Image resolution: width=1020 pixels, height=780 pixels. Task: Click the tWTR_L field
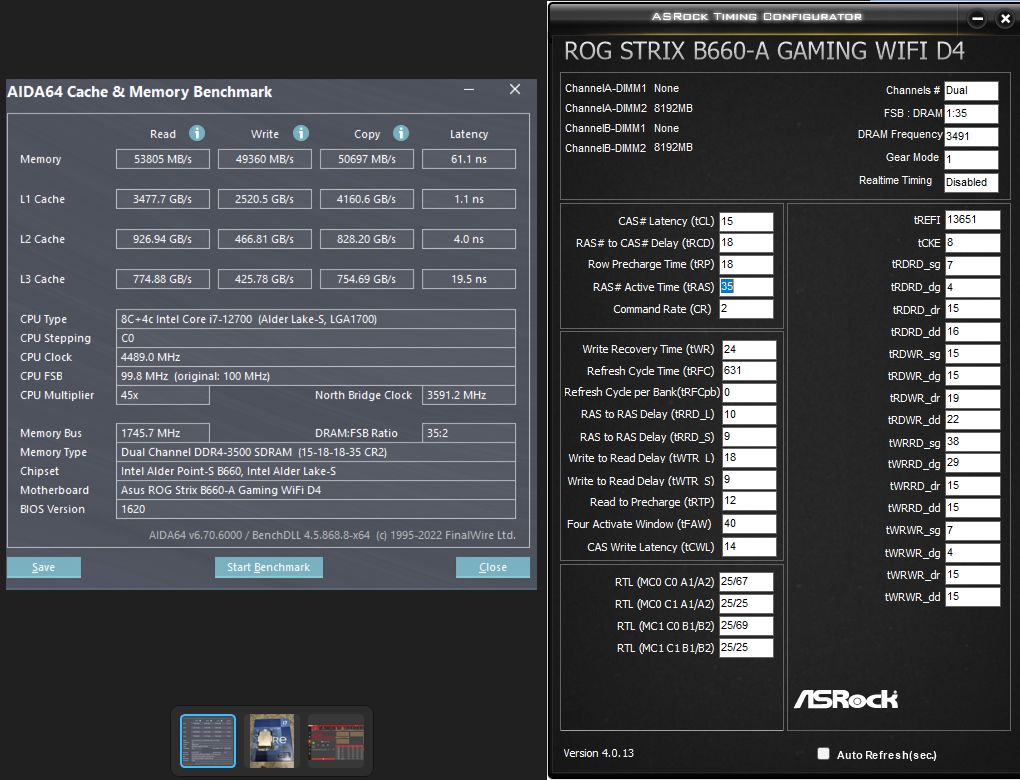click(749, 458)
